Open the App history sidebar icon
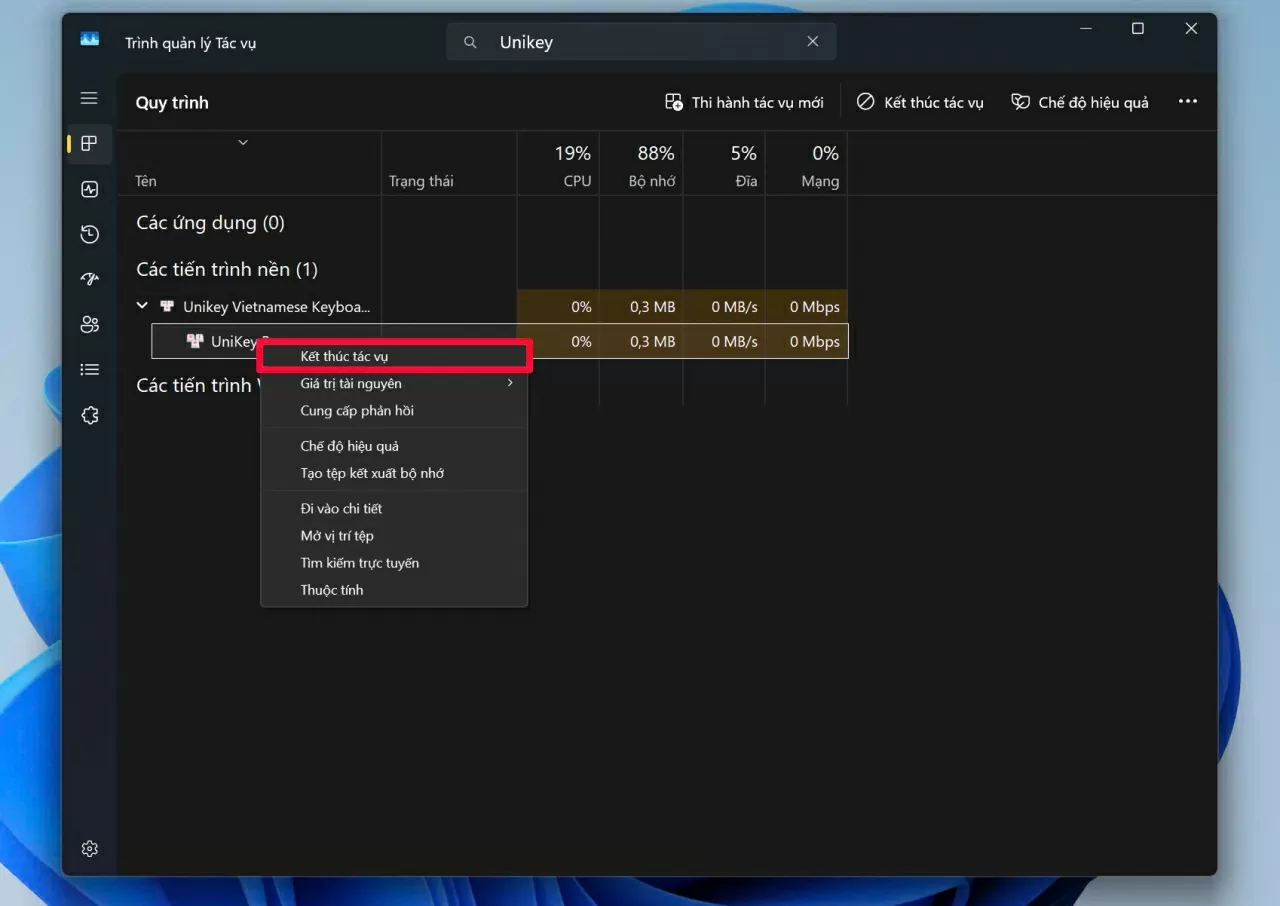The width and height of the screenshot is (1280, 906). 89,234
